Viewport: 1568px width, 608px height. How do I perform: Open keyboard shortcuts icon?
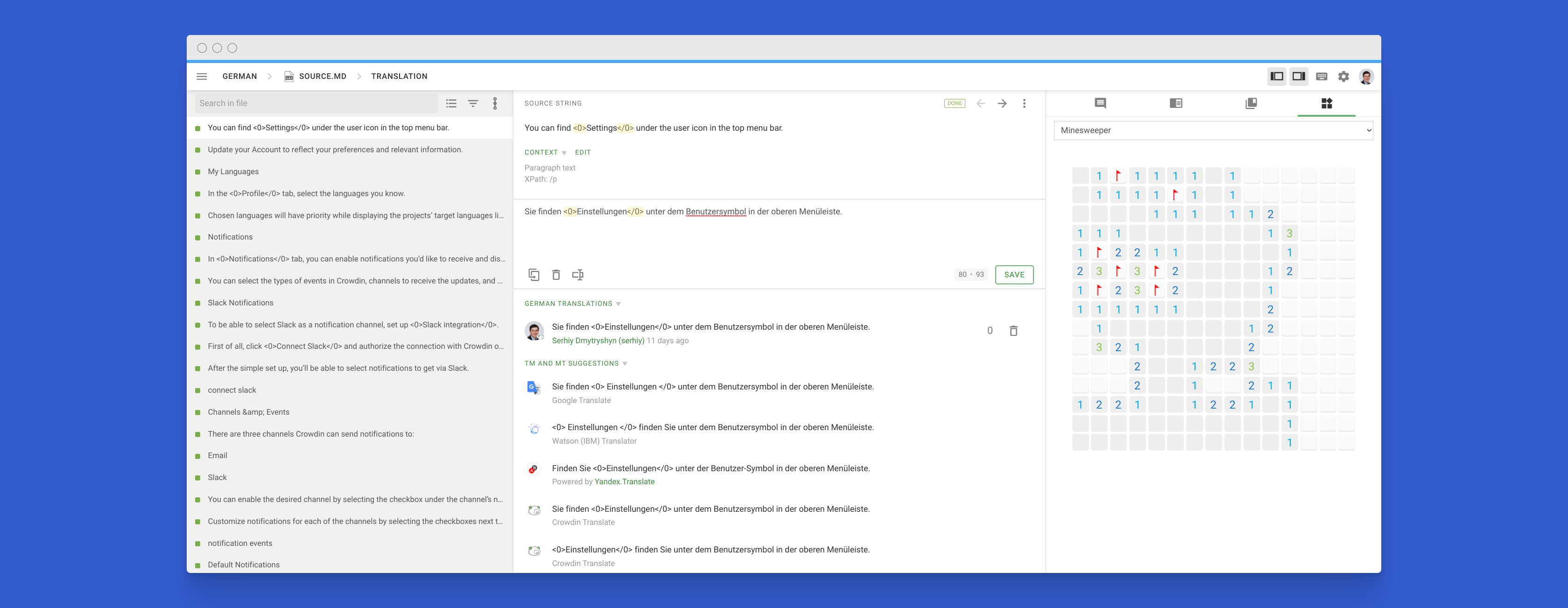[1322, 76]
